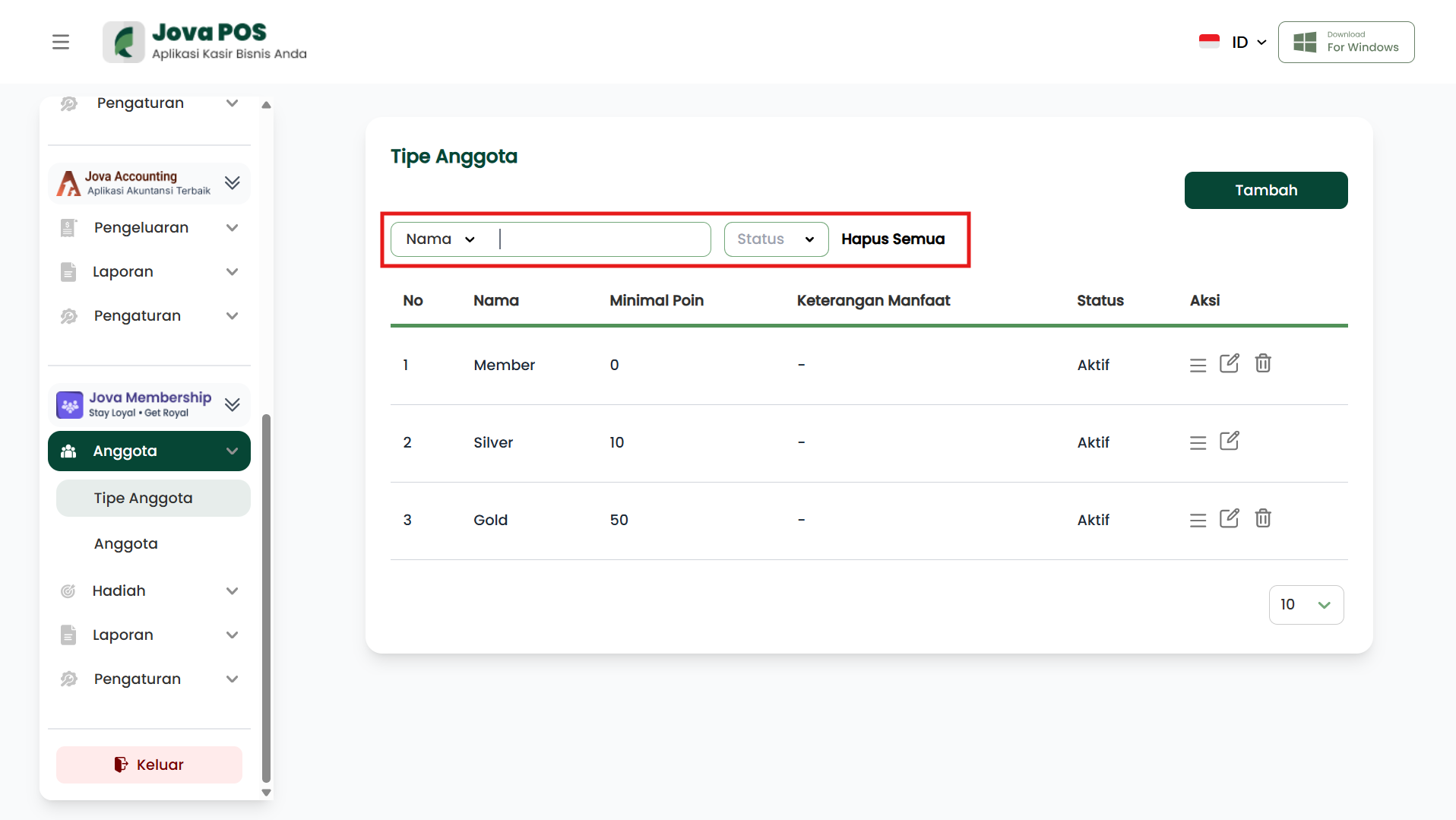Open the Anggota submenu item
This screenshot has height=820, width=1456.
click(126, 544)
